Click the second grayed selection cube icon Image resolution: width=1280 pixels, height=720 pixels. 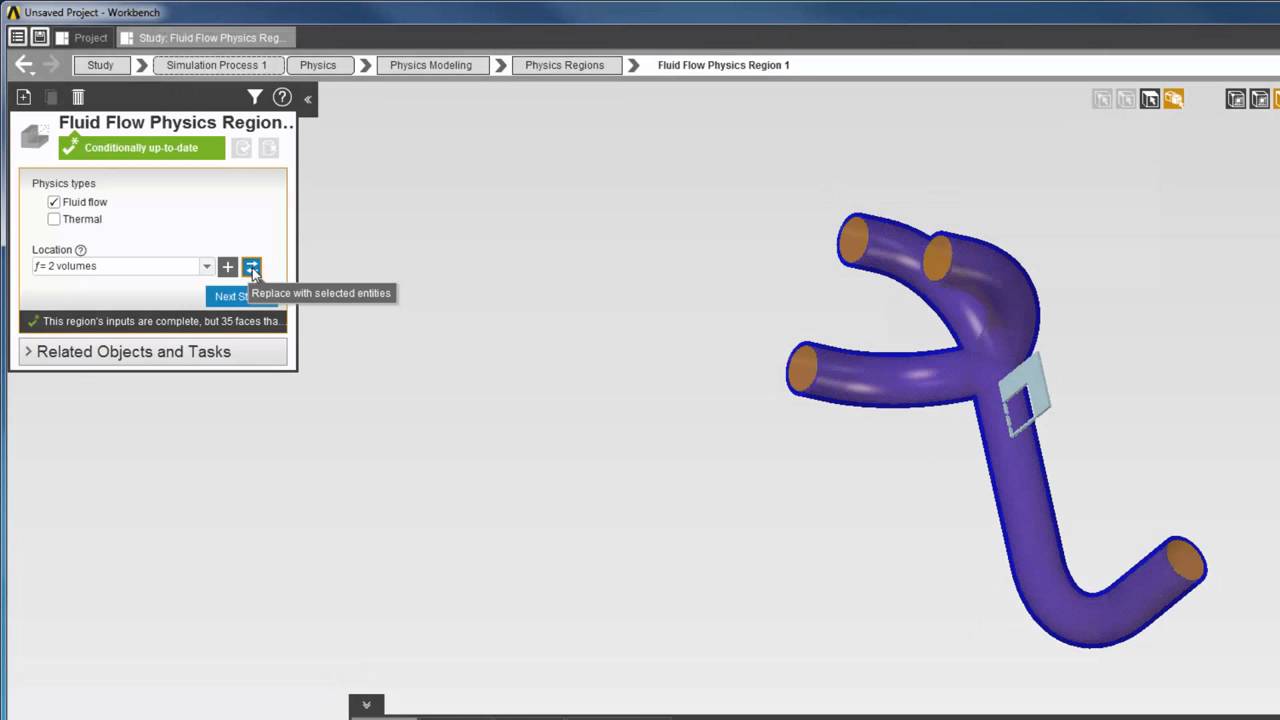[x=1126, y=99]
